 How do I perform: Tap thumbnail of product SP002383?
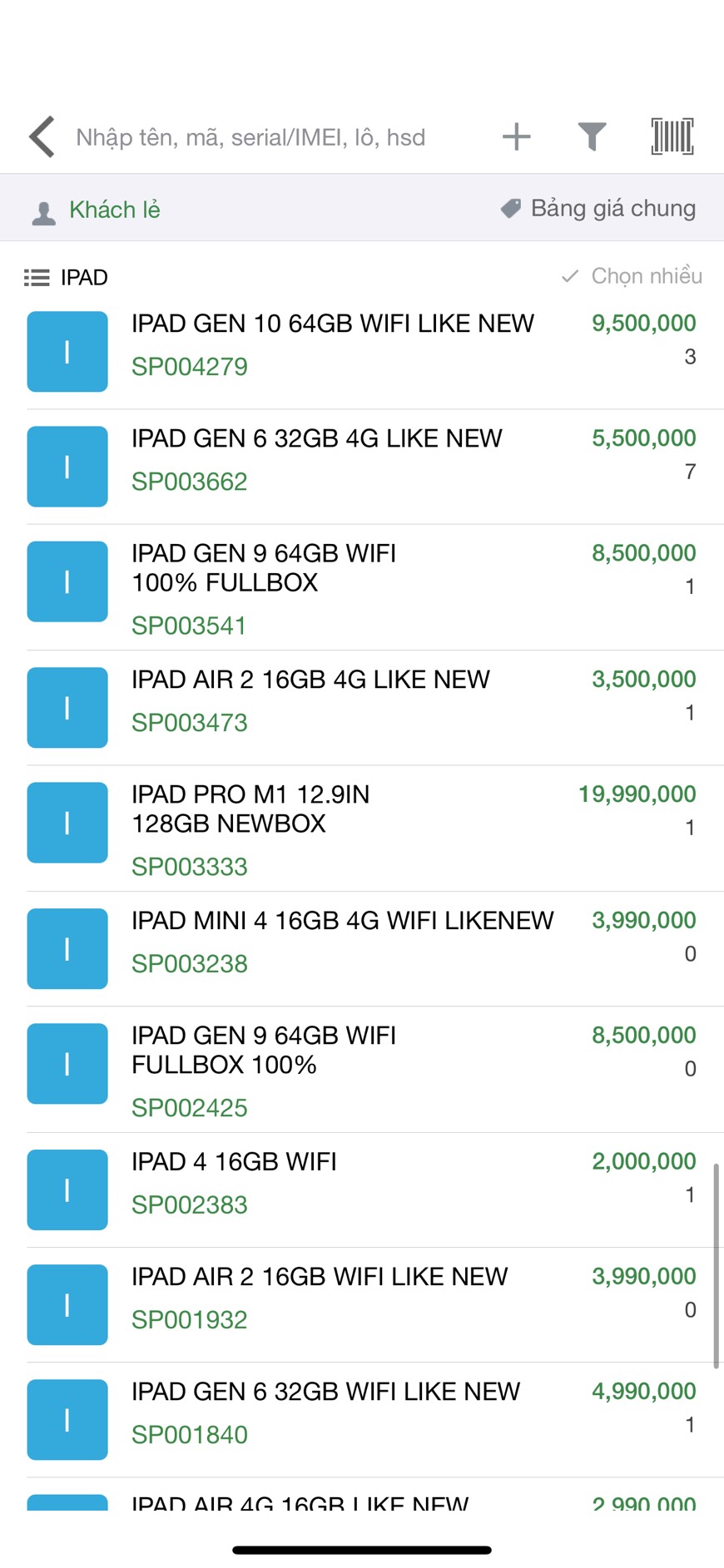coord(67,1190)
